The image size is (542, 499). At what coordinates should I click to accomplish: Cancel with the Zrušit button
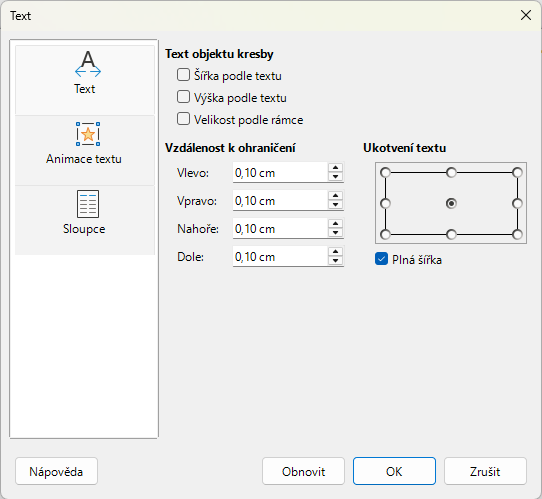(485, 471)
